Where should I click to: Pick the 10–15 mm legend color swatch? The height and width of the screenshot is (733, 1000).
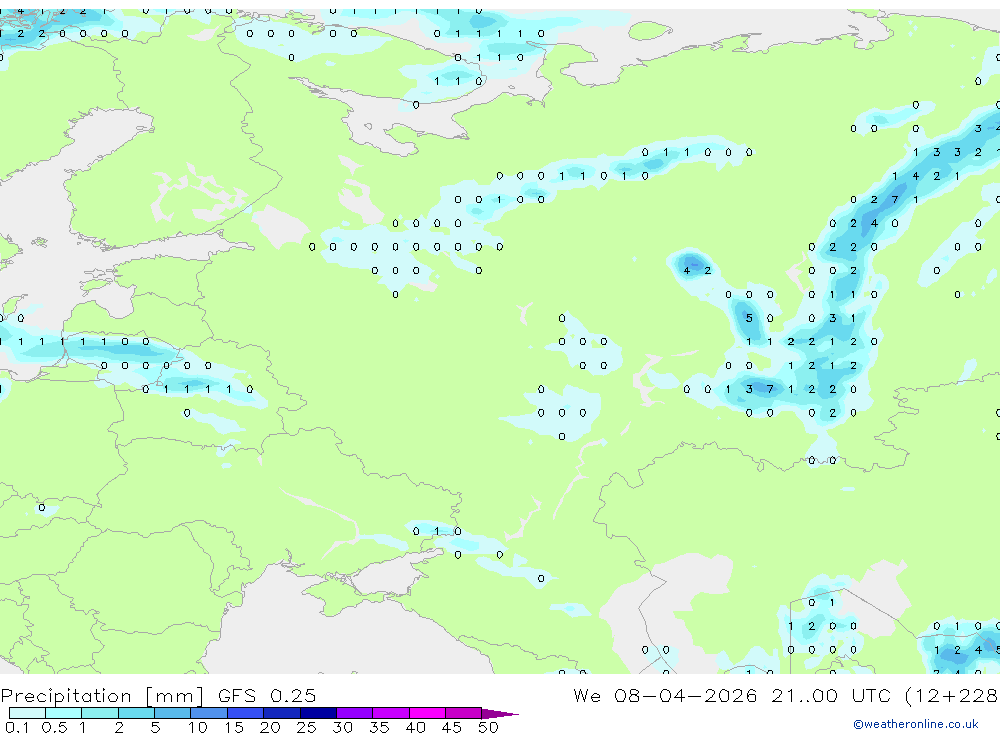coord(209,713)
